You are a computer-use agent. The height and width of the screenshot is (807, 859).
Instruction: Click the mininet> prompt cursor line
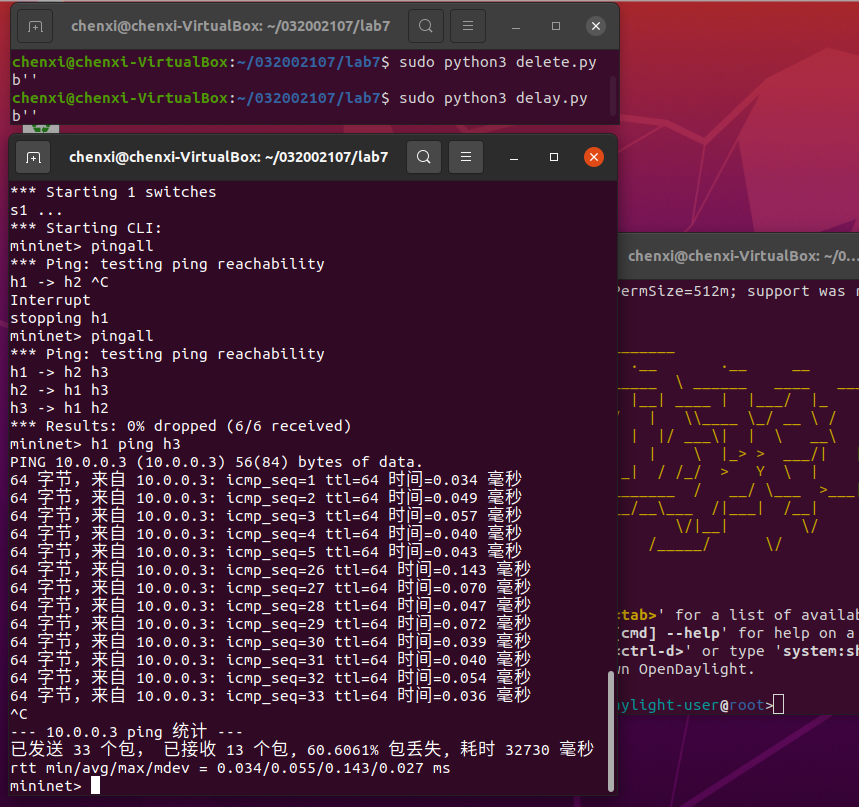tap(55, 786)
